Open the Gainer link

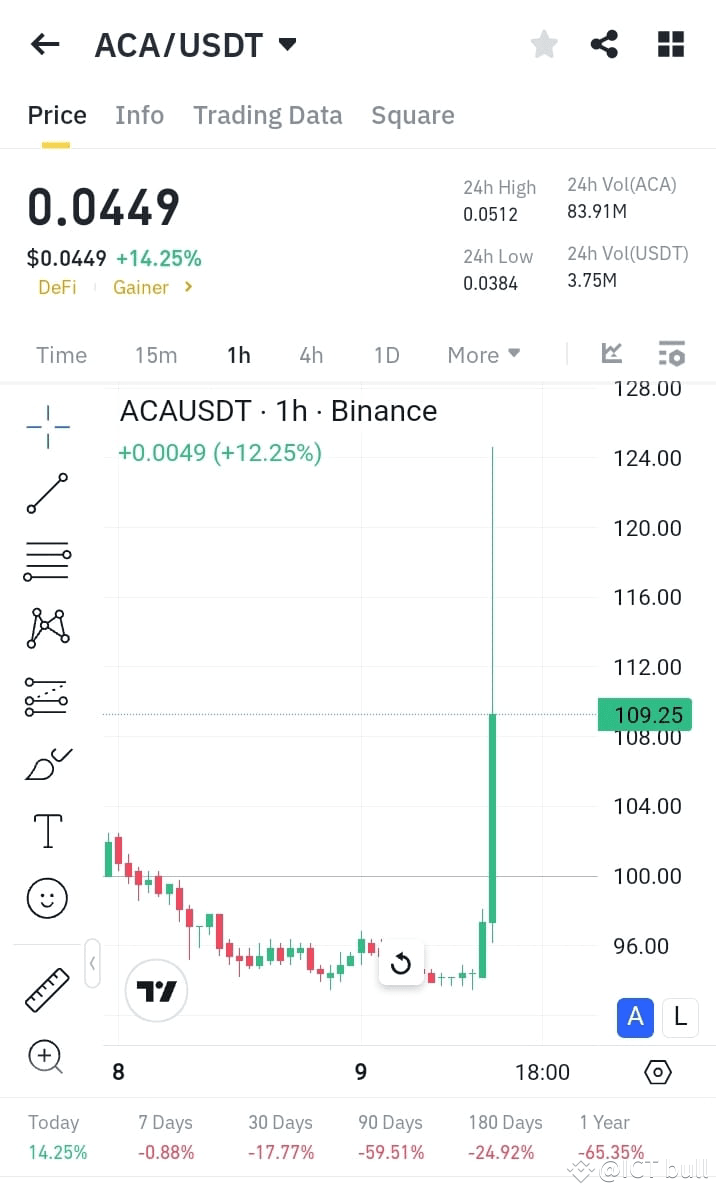point(140,287)
